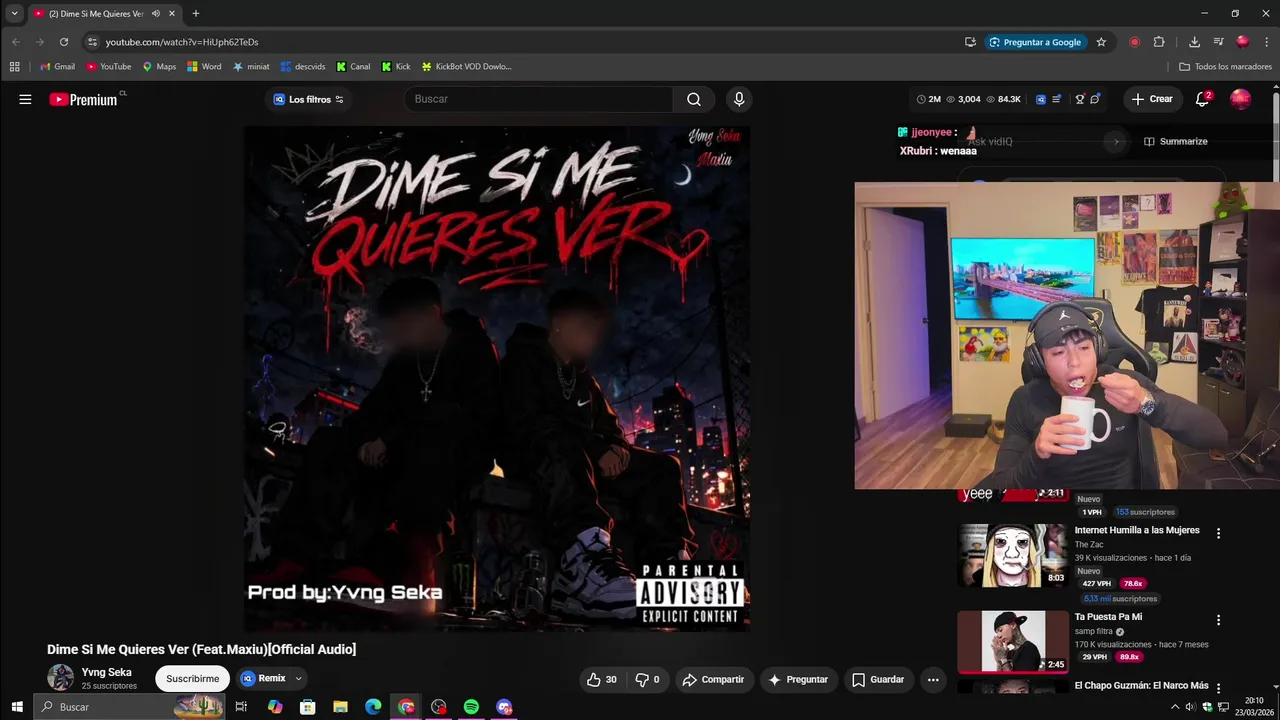The height and width of the screenshot is (720, 1280).
Task: Mute tab via speaker icon
Action: coord(155,14)
